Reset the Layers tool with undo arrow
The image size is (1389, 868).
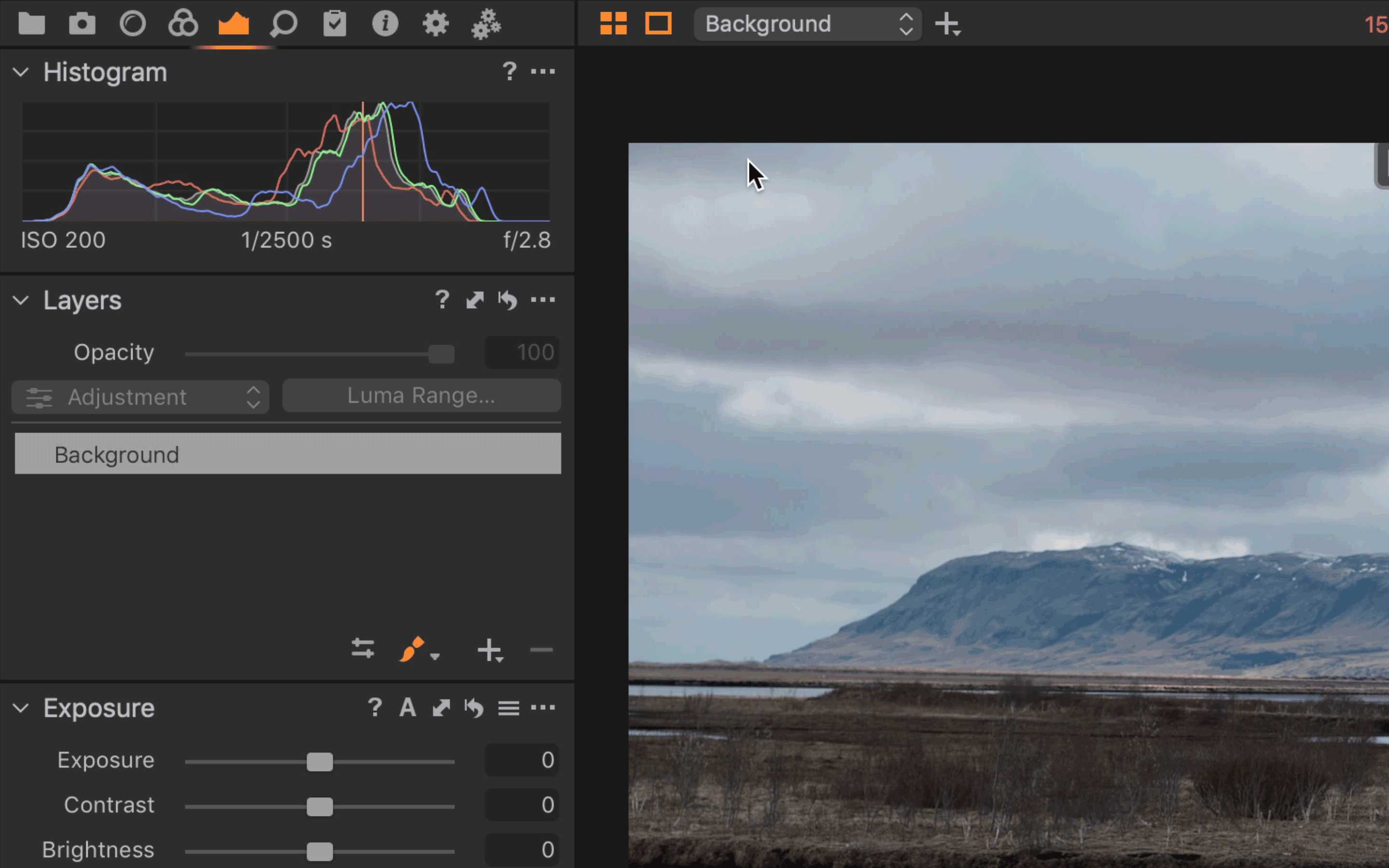coord(508,299)
